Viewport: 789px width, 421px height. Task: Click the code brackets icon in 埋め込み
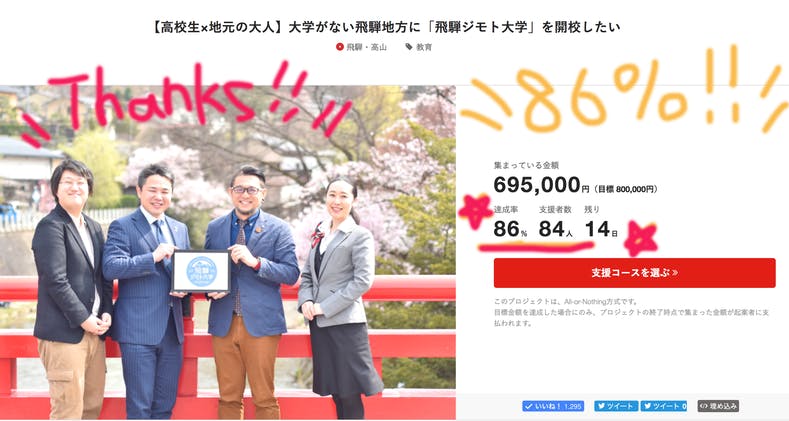(x=704, y=406)
